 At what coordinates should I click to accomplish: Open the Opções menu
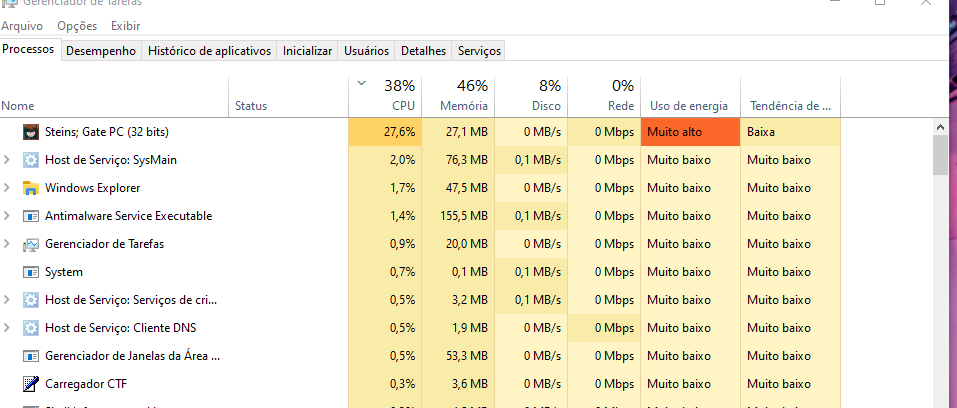77,26
